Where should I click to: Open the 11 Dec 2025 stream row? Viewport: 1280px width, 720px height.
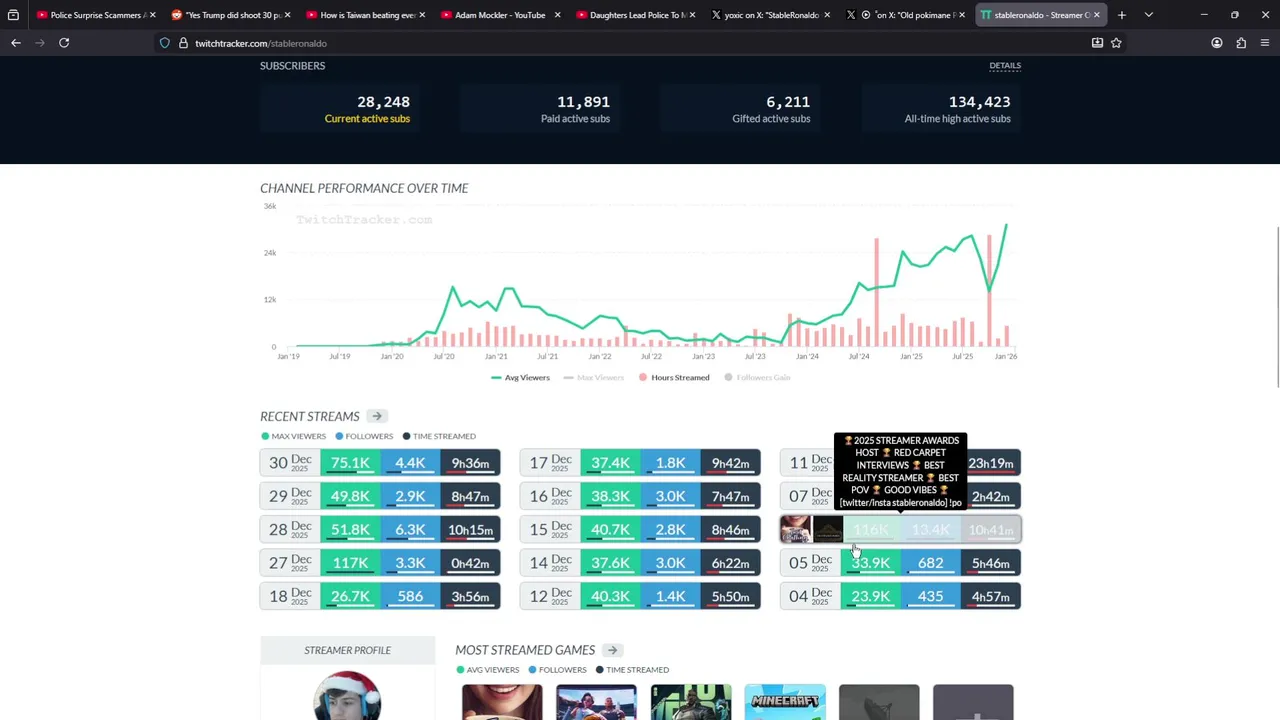pyautogui.click(x=900, y=463)
